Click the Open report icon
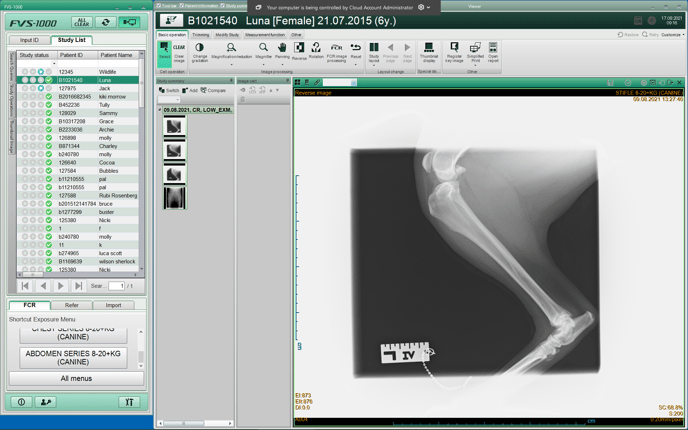Image resolution: width=688 pixels, height=430 pixels. coord(493,50)
